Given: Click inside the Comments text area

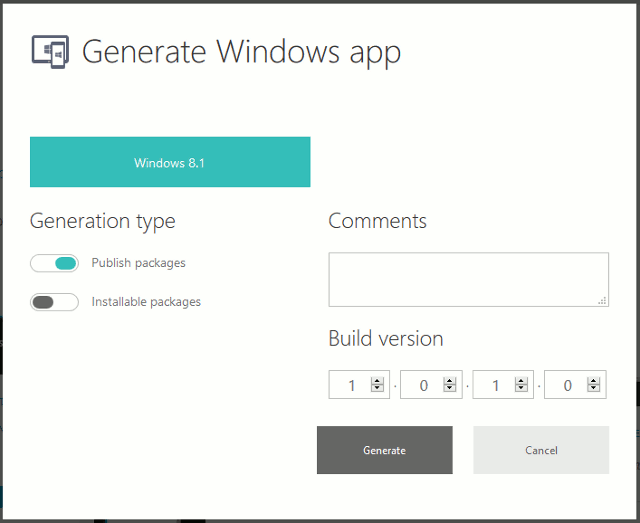Looking at the screenshot, I should point(469,279).
